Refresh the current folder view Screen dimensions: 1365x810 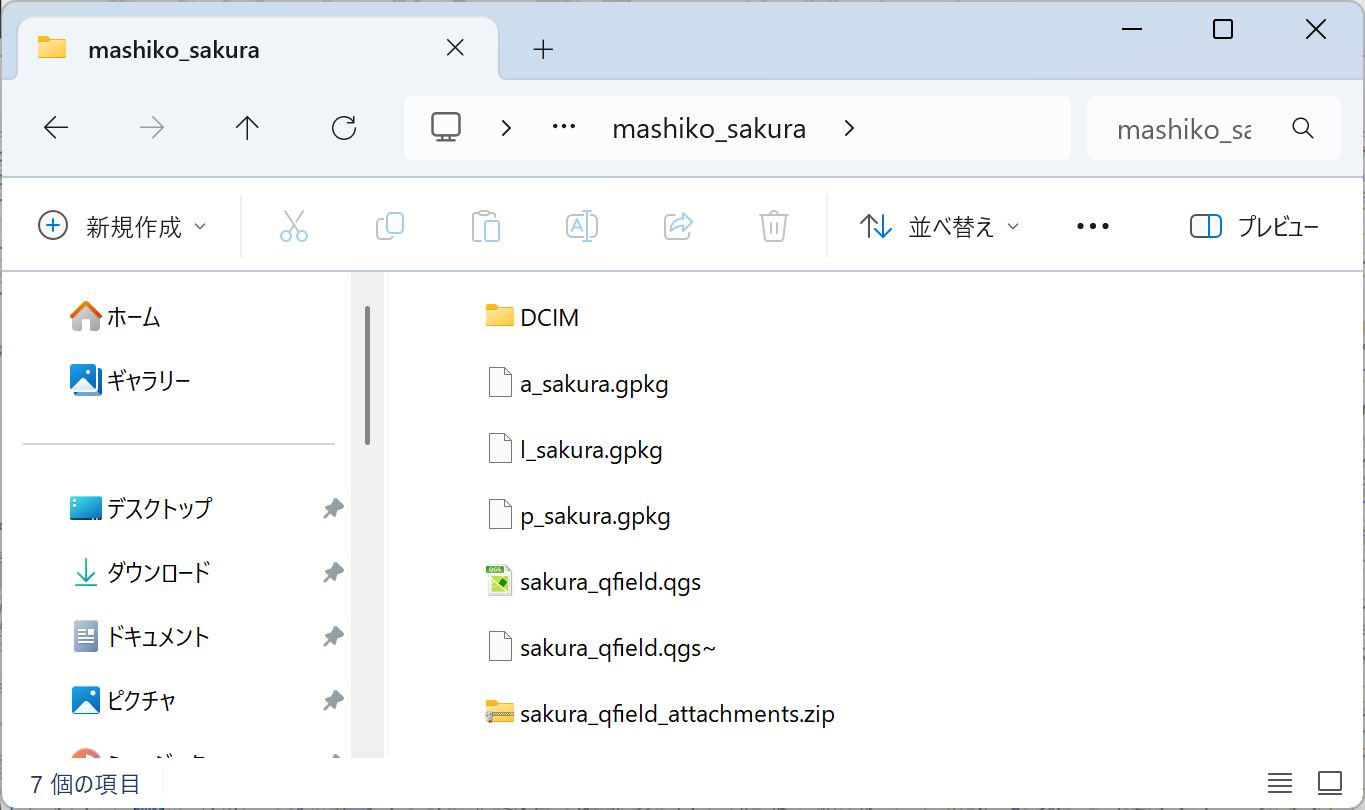coord(344,128)
